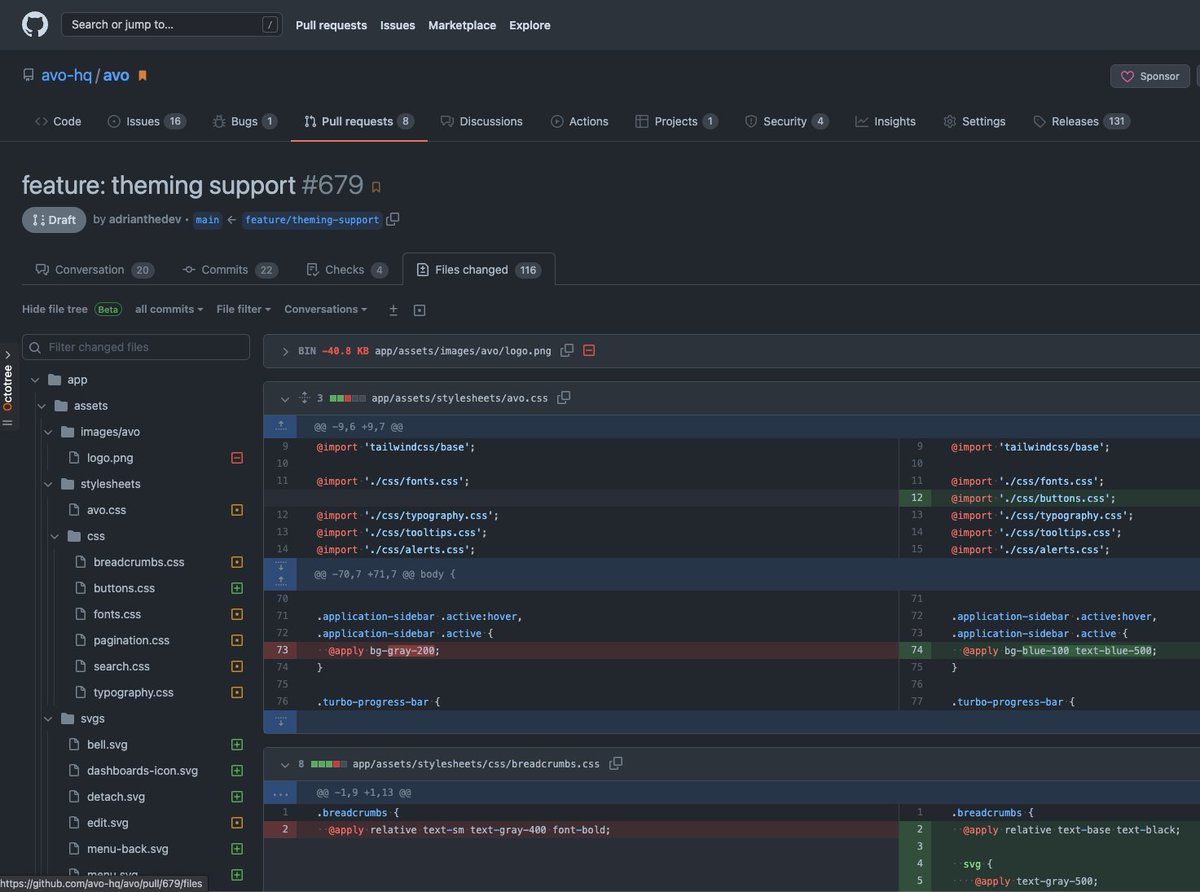Hide the file tree
1200x892 pixels.
55,309
